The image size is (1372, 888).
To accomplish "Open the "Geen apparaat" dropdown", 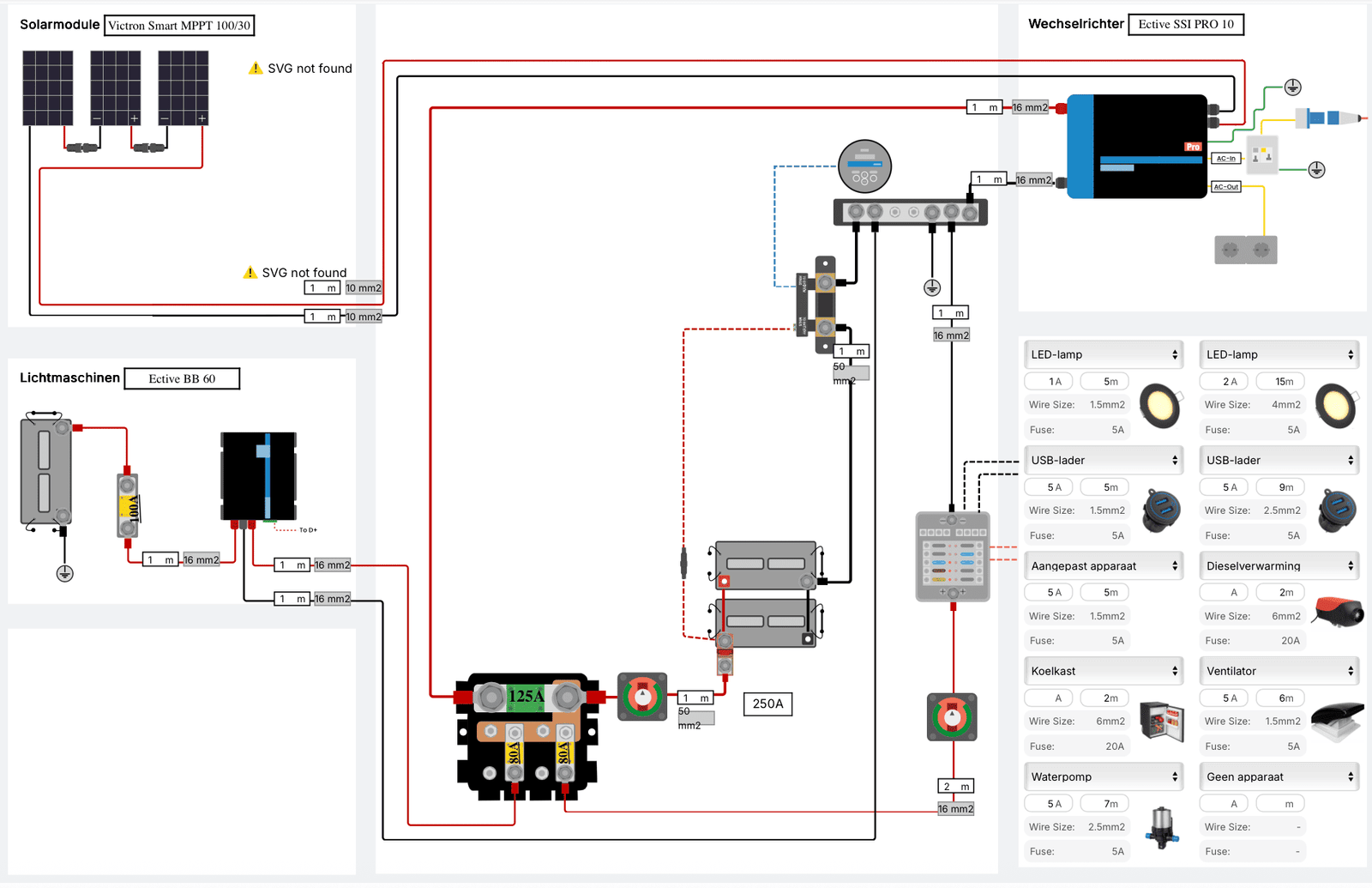I will [1279, 776].
